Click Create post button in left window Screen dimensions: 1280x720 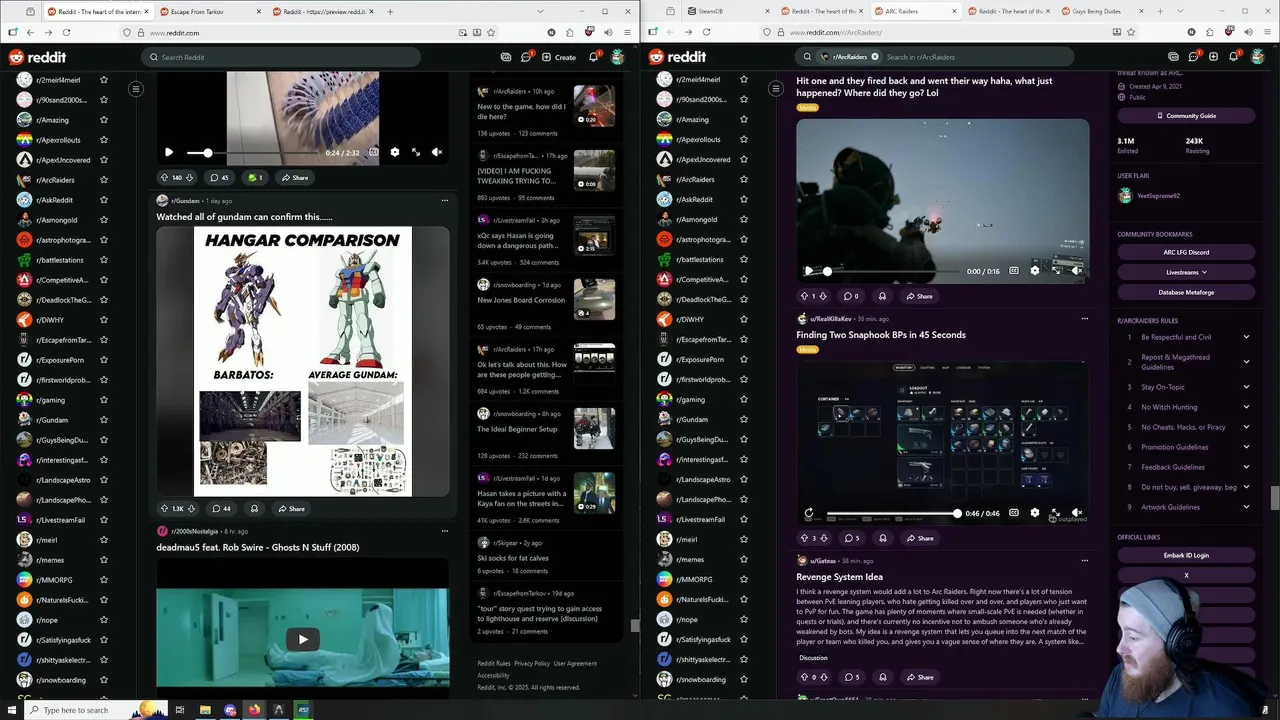559,57
